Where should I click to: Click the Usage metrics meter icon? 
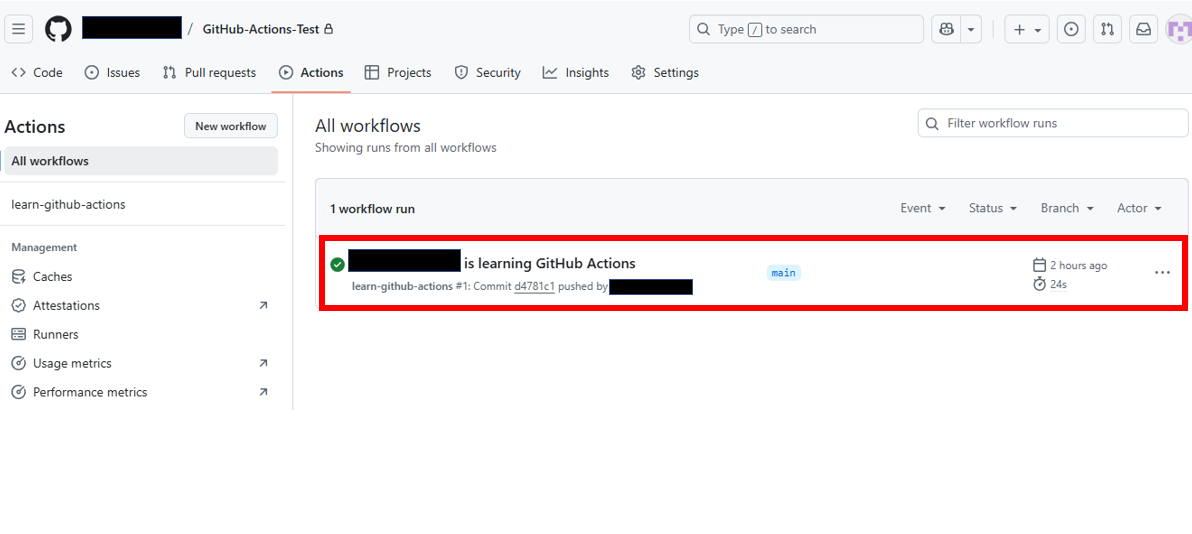pyautogui.click(x=19, y=364)
